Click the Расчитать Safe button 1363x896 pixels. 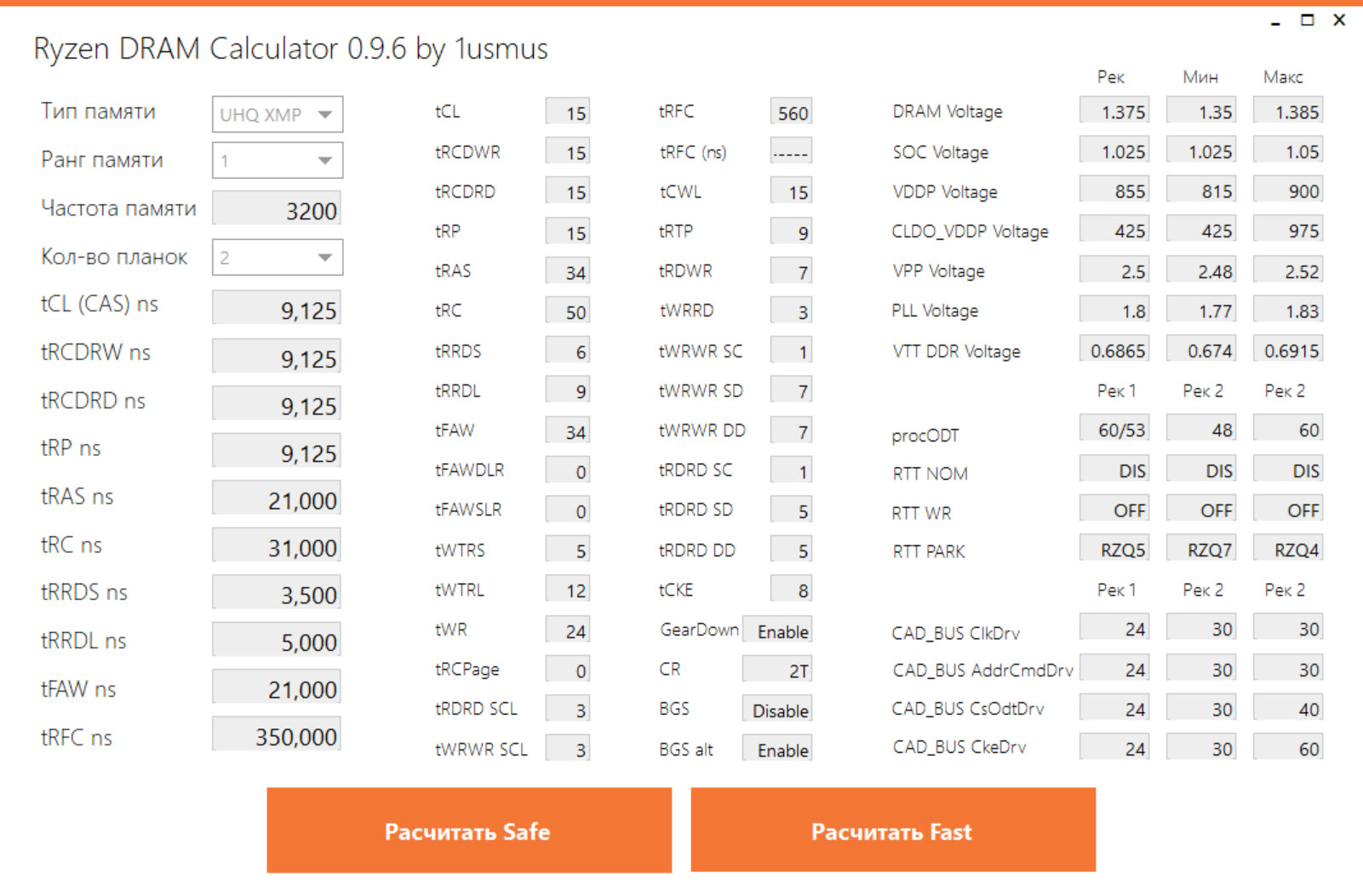pos(468,830)
